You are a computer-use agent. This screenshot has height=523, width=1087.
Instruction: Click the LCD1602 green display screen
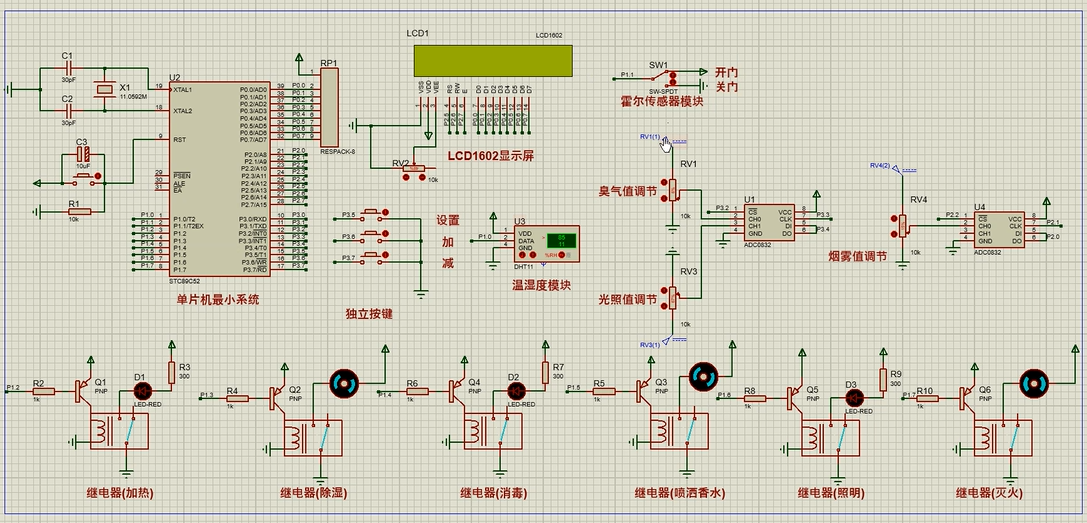493,61
